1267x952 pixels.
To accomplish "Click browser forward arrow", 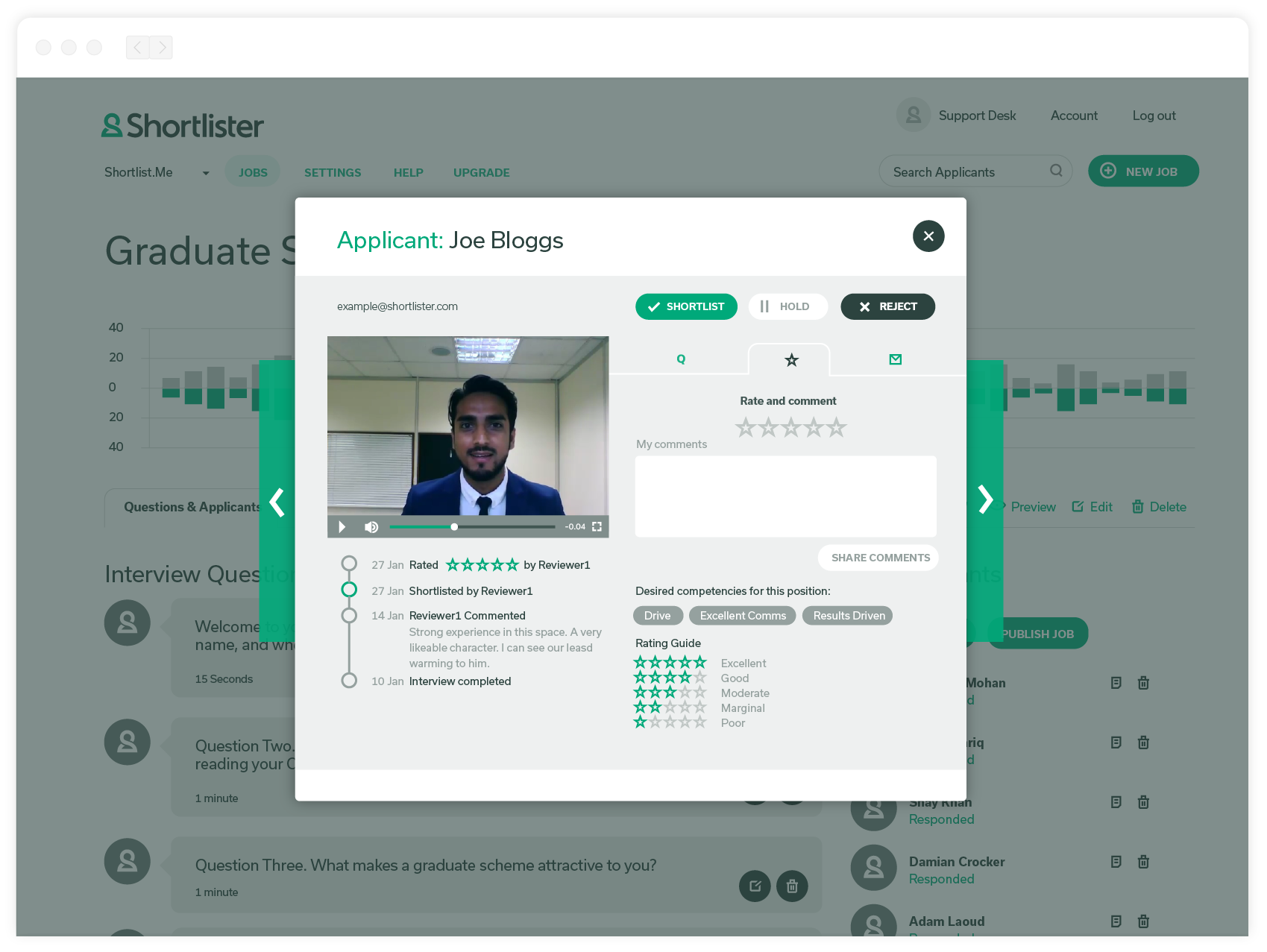I will [161, 48].
